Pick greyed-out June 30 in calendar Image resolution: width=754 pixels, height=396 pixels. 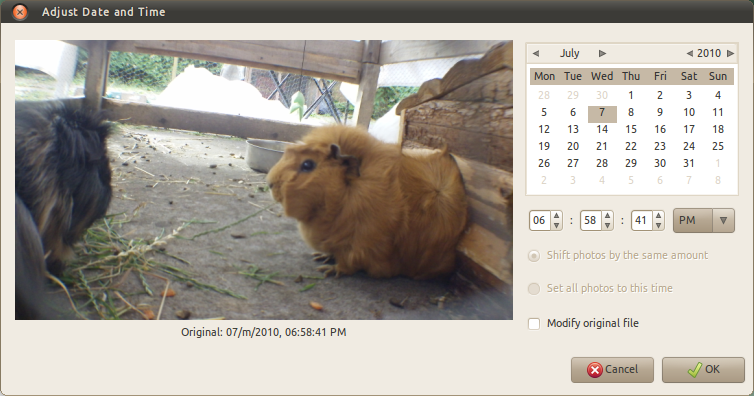[x=602, y=96]
